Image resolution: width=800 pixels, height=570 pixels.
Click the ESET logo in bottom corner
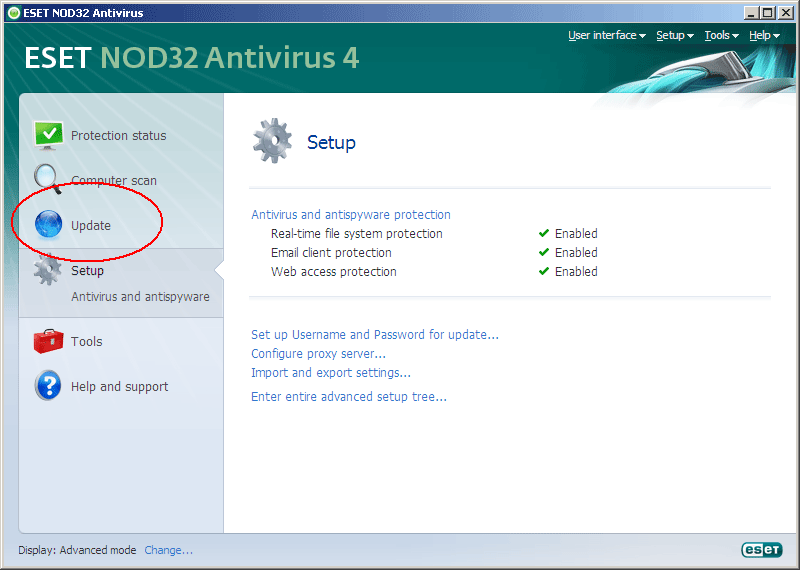coord(761,549)
